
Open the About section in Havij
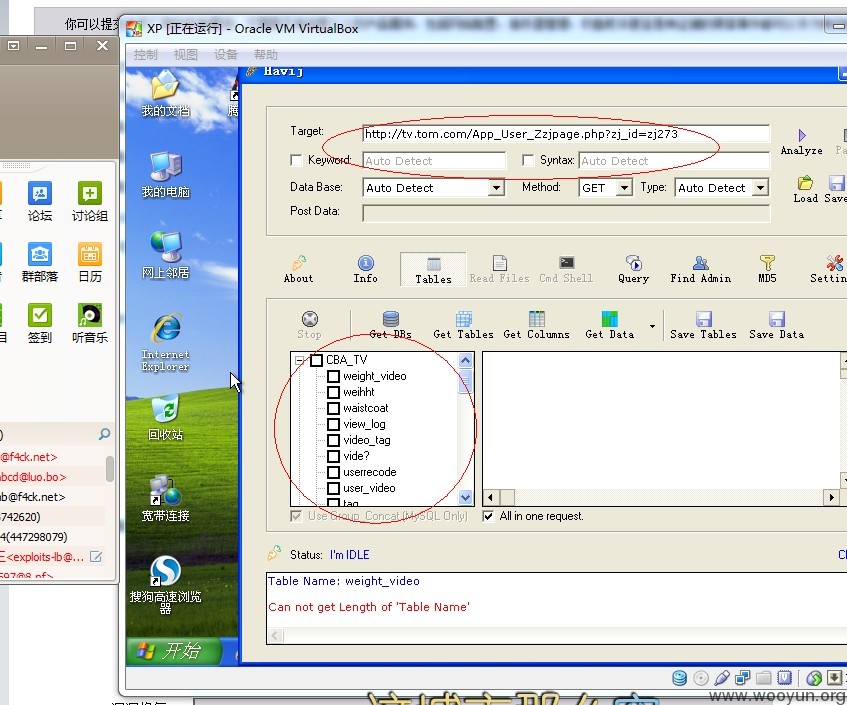(x=298, y=270)
